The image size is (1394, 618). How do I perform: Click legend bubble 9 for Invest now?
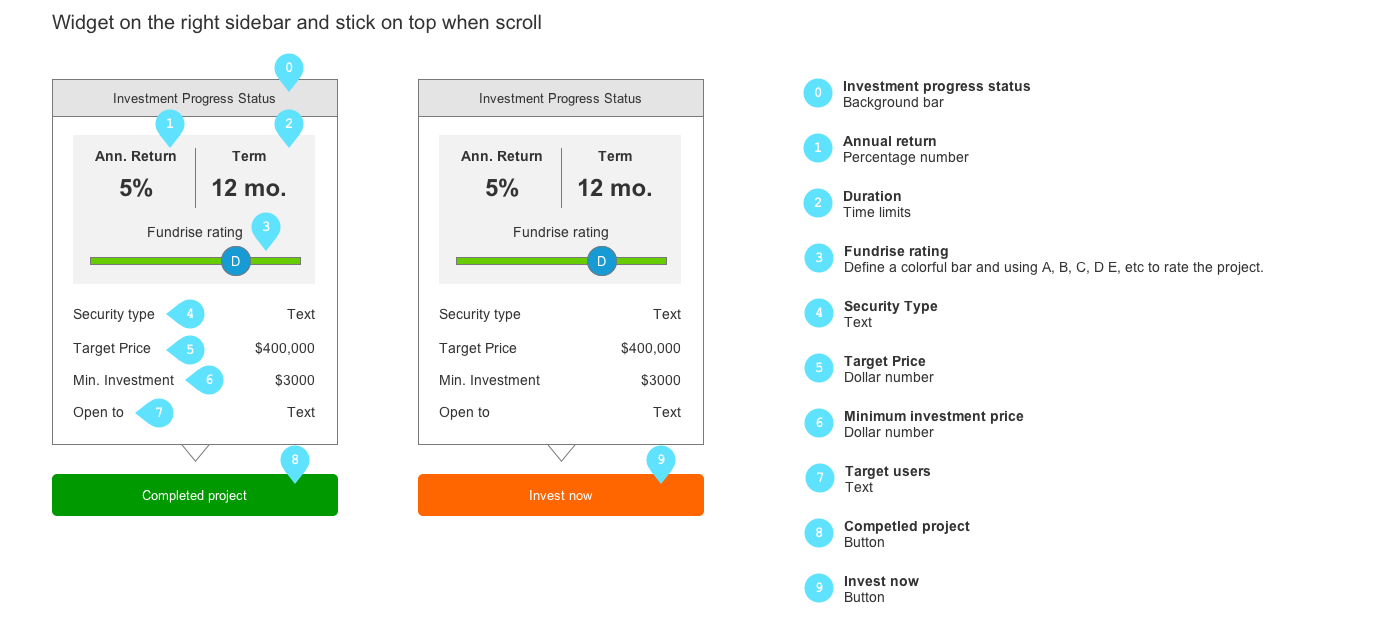(819, 588)
